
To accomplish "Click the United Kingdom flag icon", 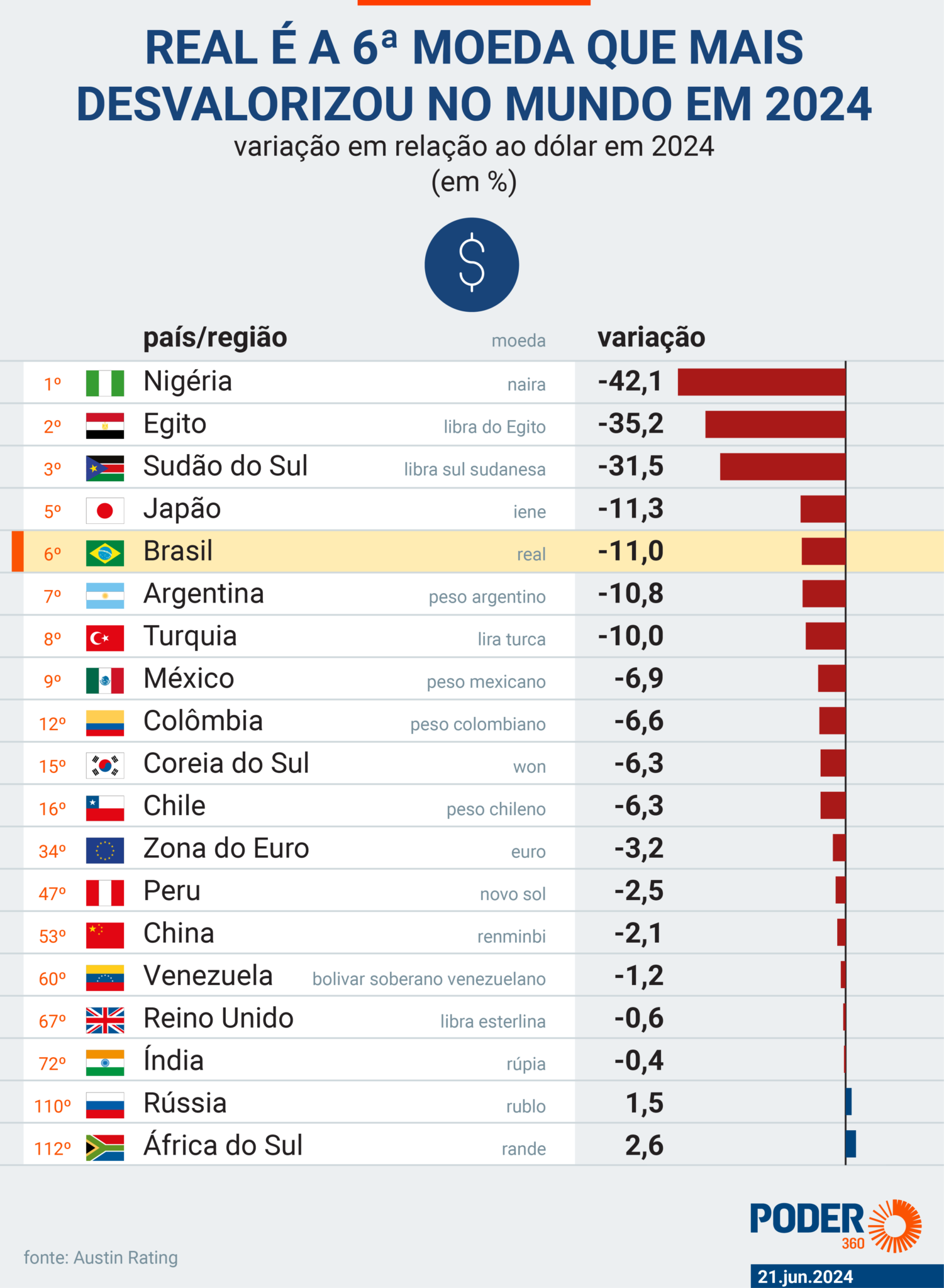I will [105, 1020].
